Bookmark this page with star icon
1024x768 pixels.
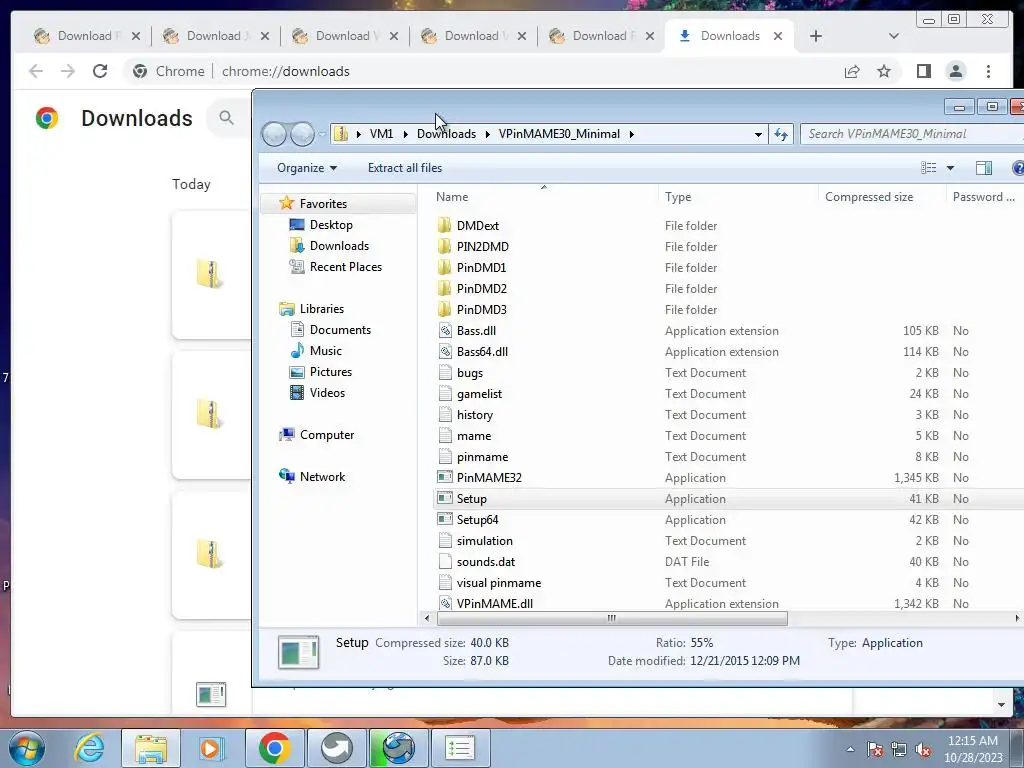884,71
